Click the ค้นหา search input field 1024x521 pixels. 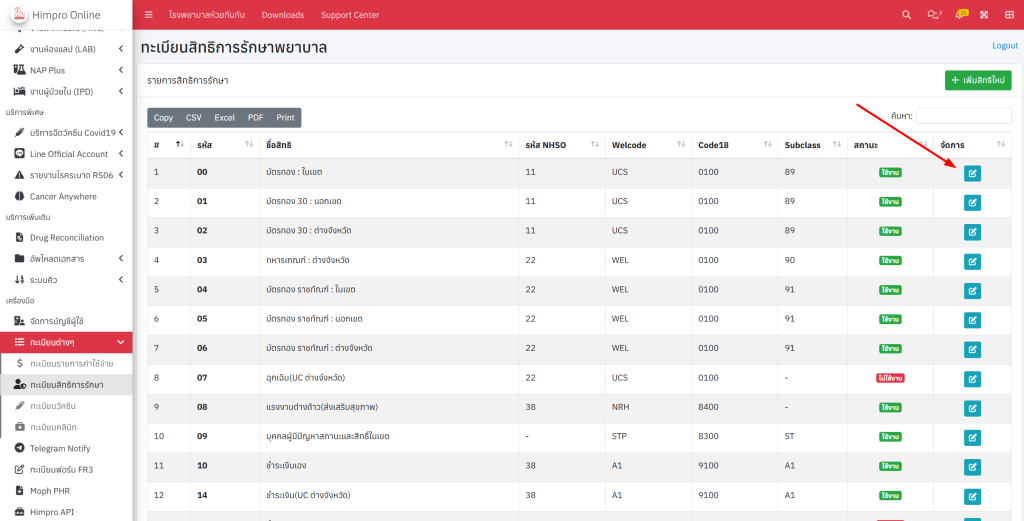(x=964, y=116)
